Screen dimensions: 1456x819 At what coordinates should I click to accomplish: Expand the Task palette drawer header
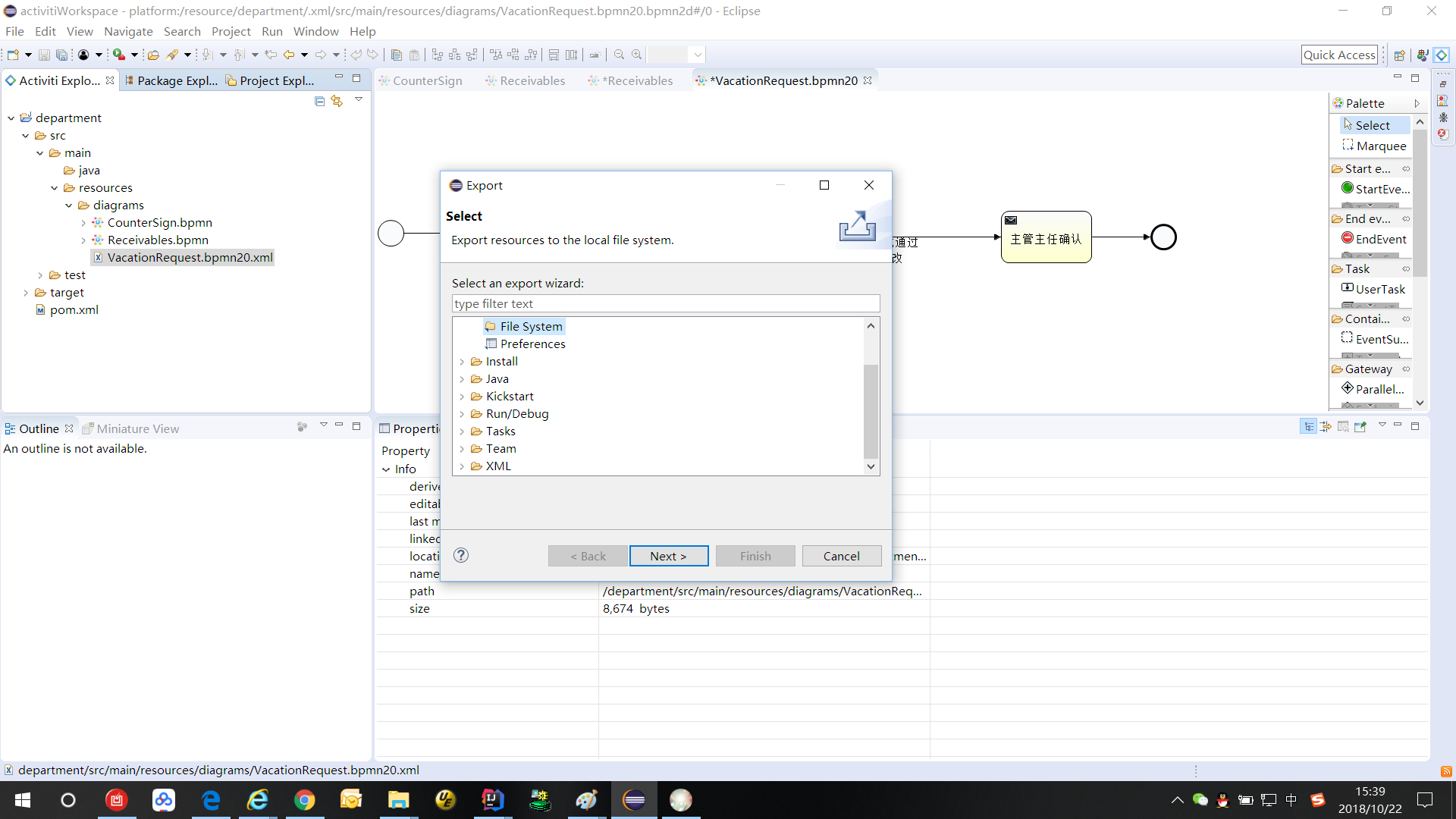coord(1370,268)
